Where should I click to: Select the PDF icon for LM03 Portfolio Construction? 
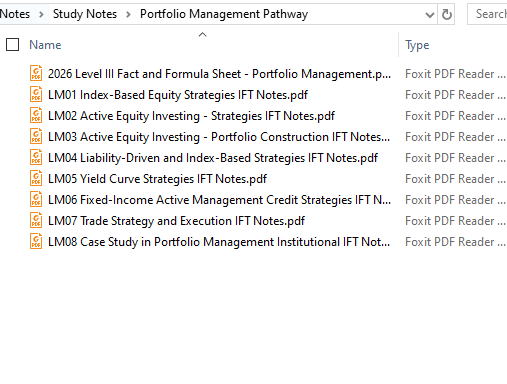pyautogui.click(x=36, y=137)
